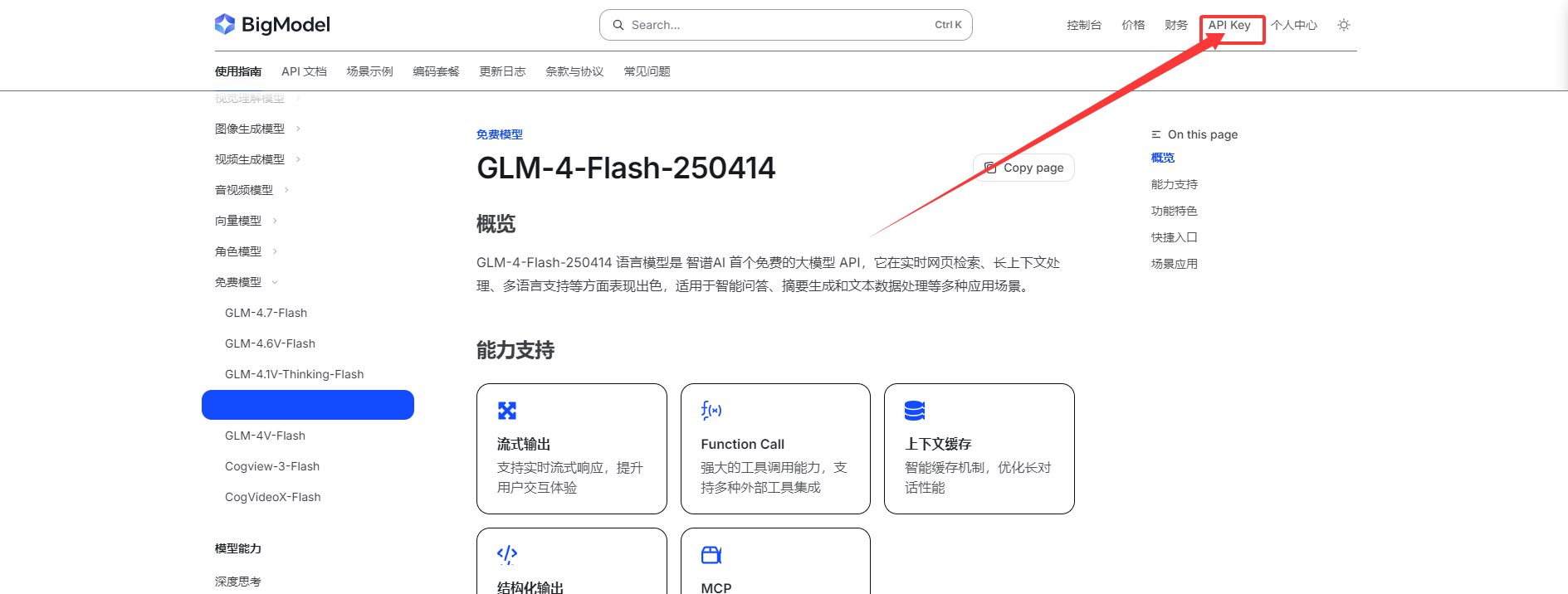The height and width of the screenshot is (594, 1568).
Task: Open the 更新日志 tab
Action: (x=502, y=71)
